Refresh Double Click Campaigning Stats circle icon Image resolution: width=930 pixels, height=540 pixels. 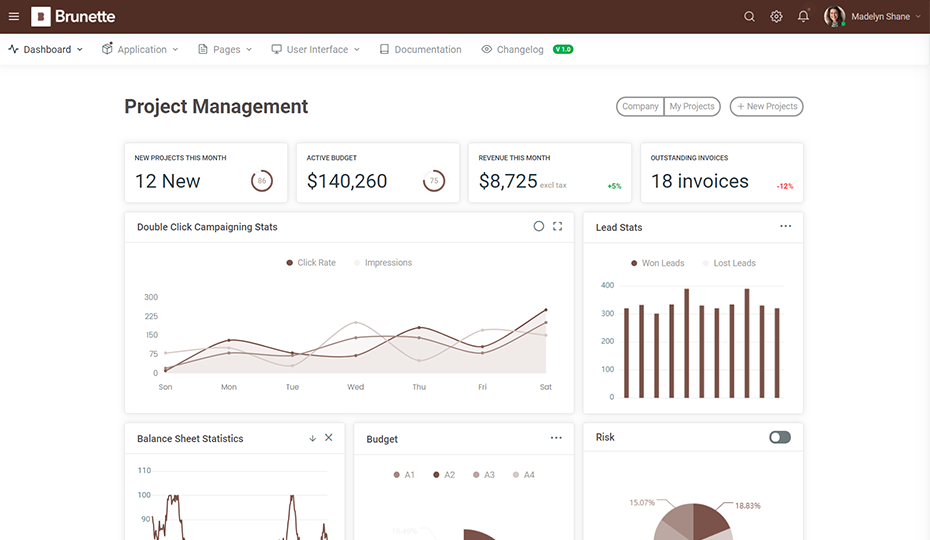pos(539,226)
